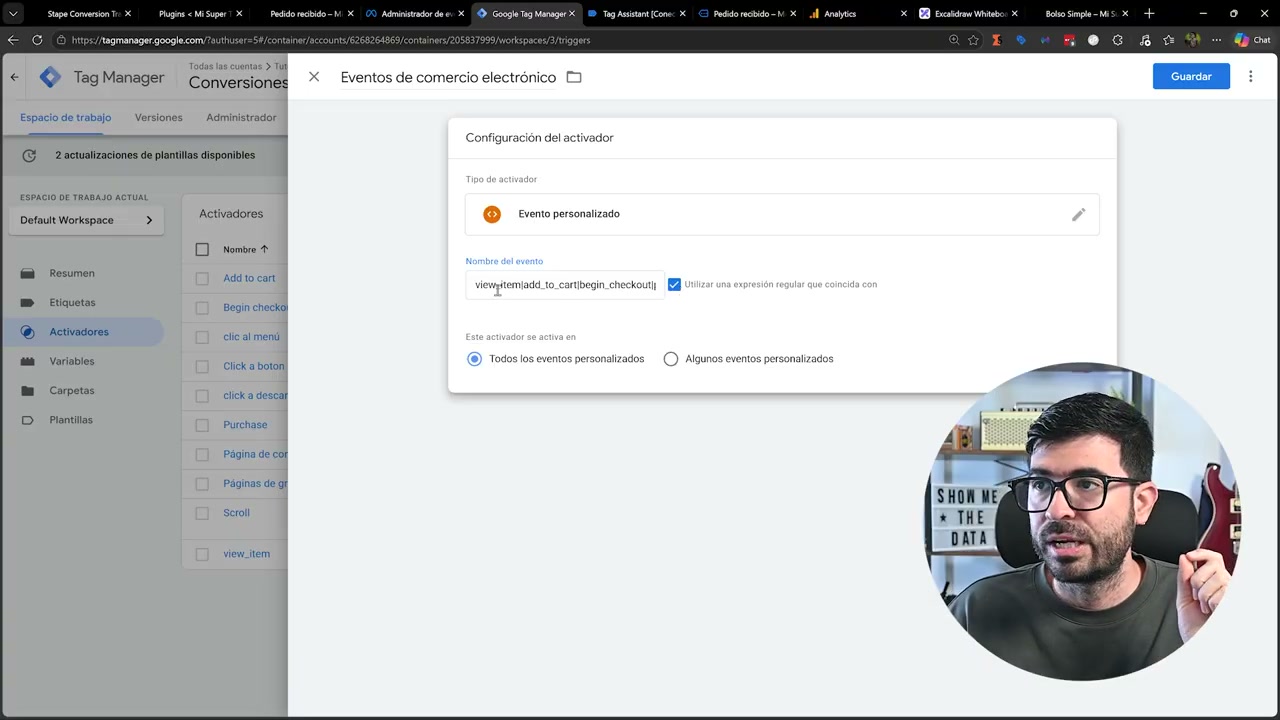The height and width of the screenshot is (720, 1280).
Task: Open Resumen in the sidebar
Action: (x=72, y=273)
